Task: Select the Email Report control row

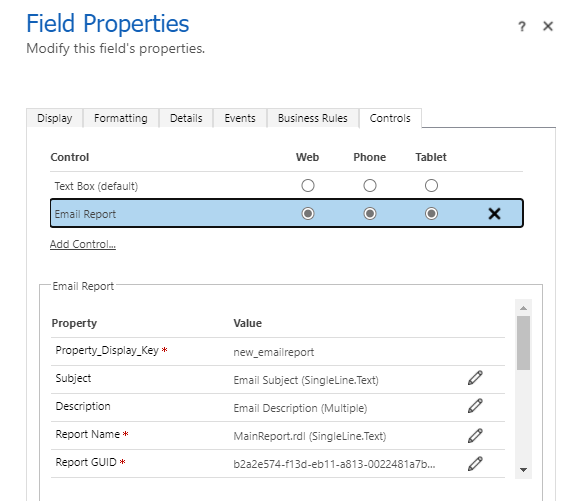Action: click(287, 213)
